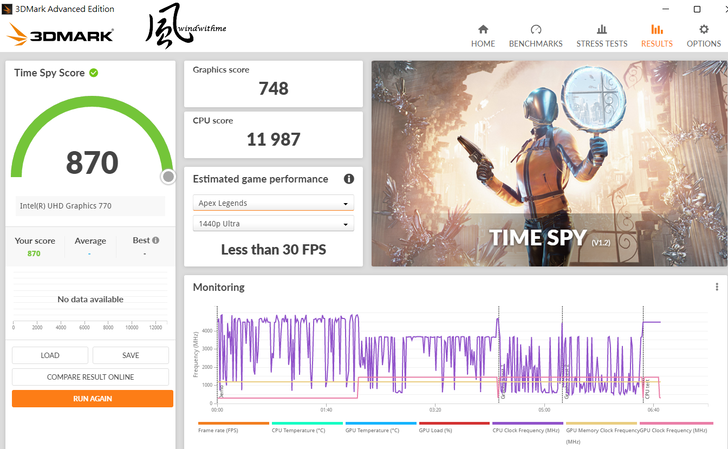Click the green Your score 870 value

34,254
